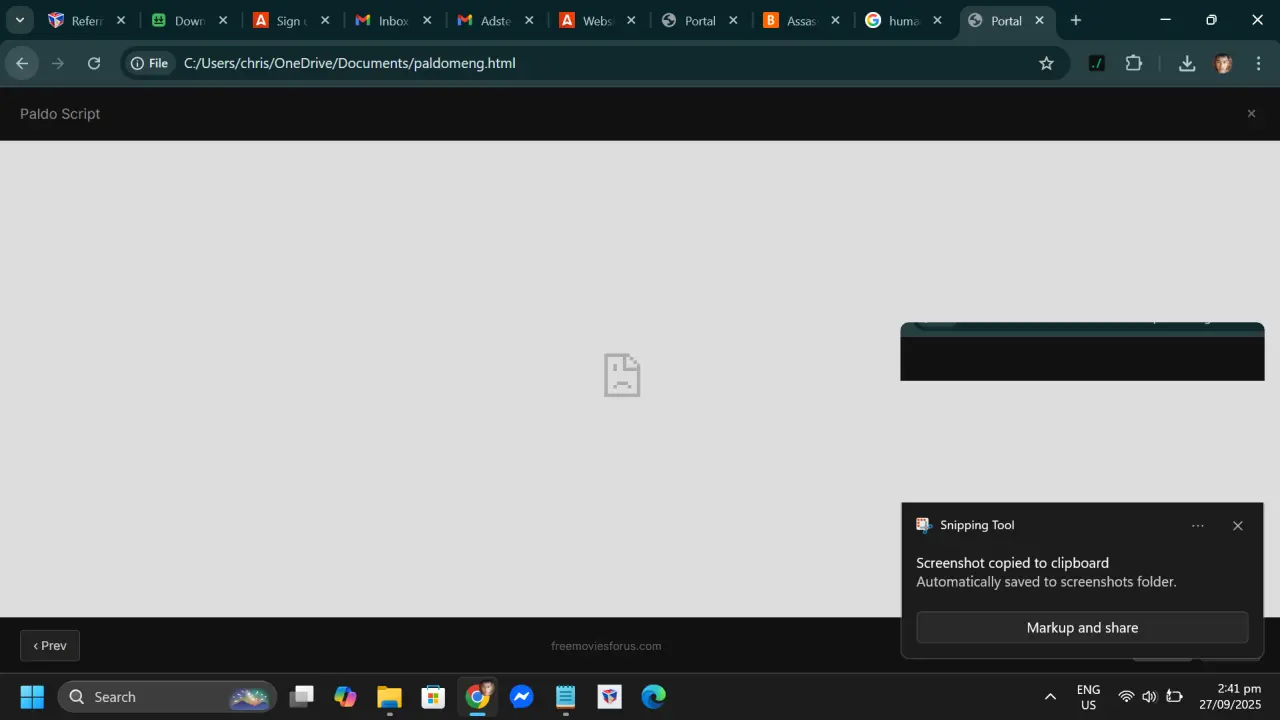Click the Chrome taskbar icon
This screenshot has width=1280, height=720.
[478, 697]
